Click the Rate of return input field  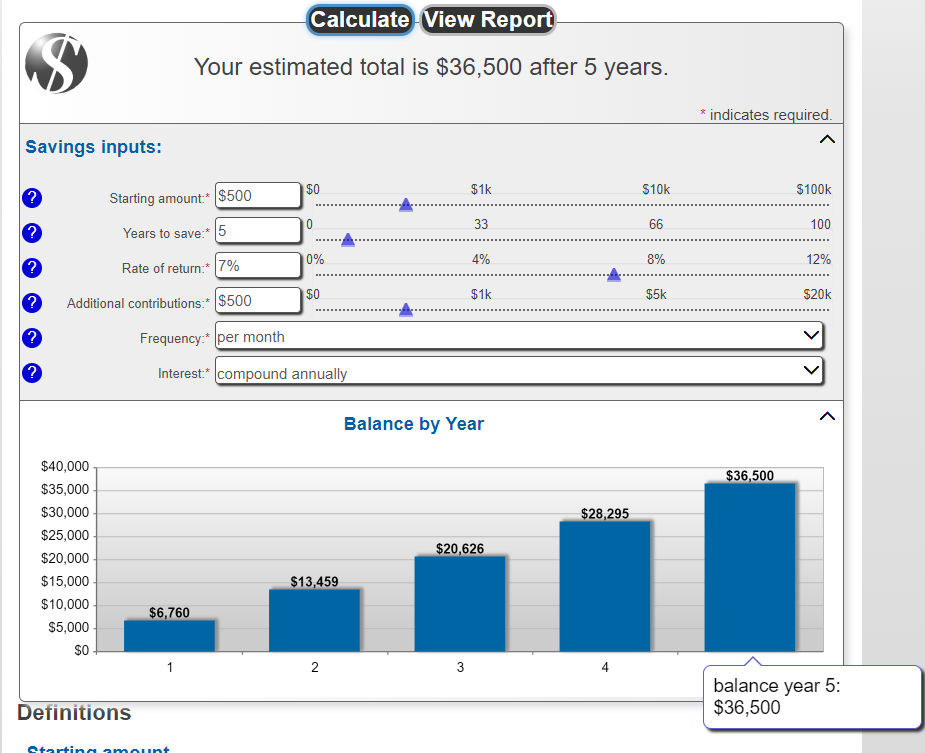click(x=258, y=266)
